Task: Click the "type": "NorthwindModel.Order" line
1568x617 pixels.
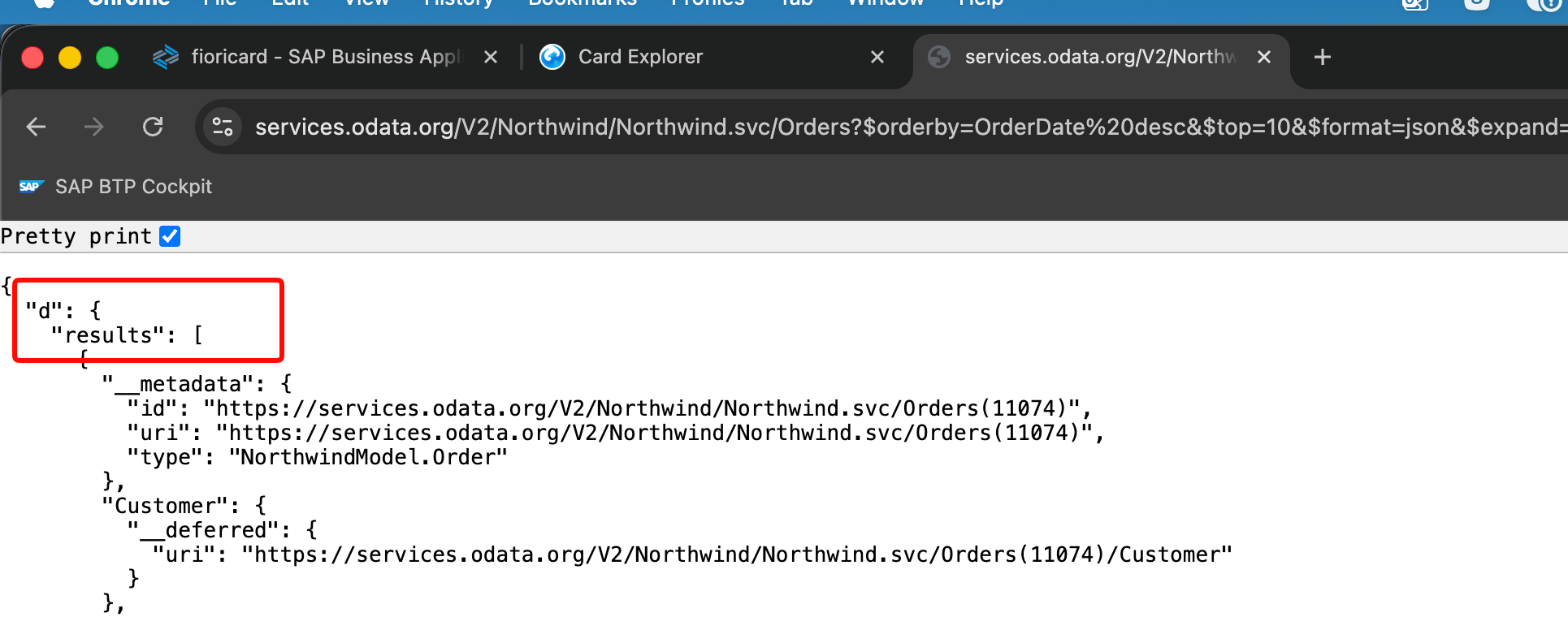Action: click(317, 457)
